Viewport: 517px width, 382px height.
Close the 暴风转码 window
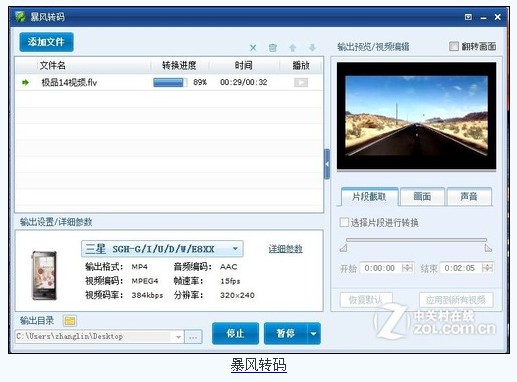click(497, 17)
